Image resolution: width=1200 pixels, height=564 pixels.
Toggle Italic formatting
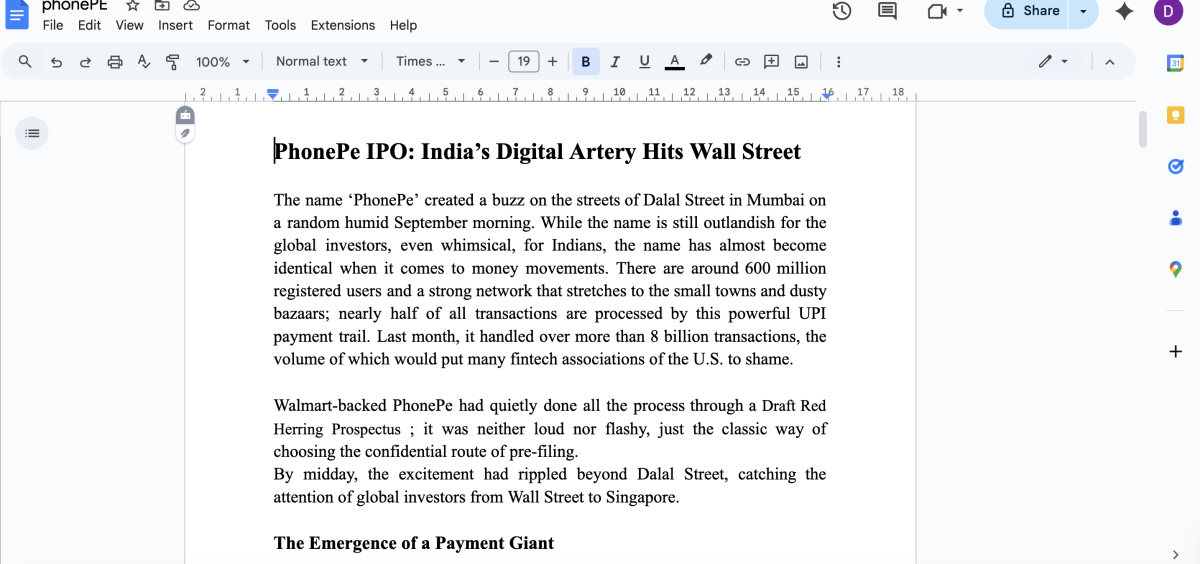615,62
